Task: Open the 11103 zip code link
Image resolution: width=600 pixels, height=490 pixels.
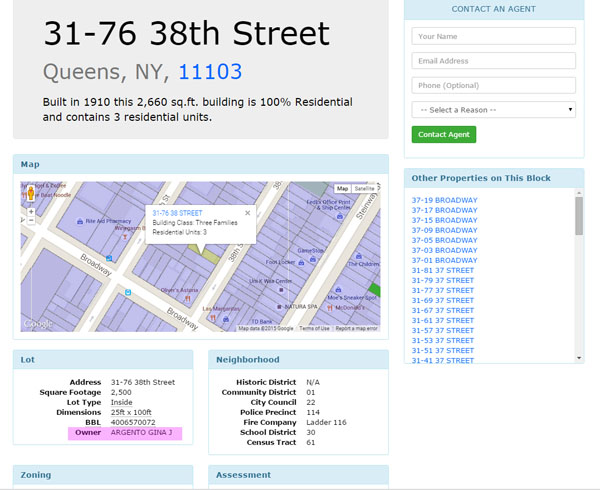Action: tap(210, 72)
